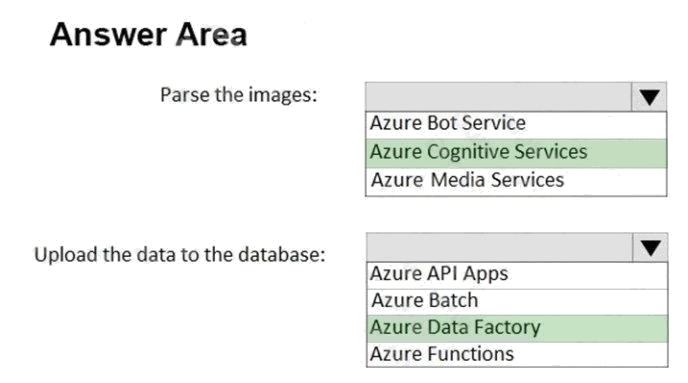Select Azure Functions option
The width and height of the screenshot is (688, 383).
[x=517, y=354]
